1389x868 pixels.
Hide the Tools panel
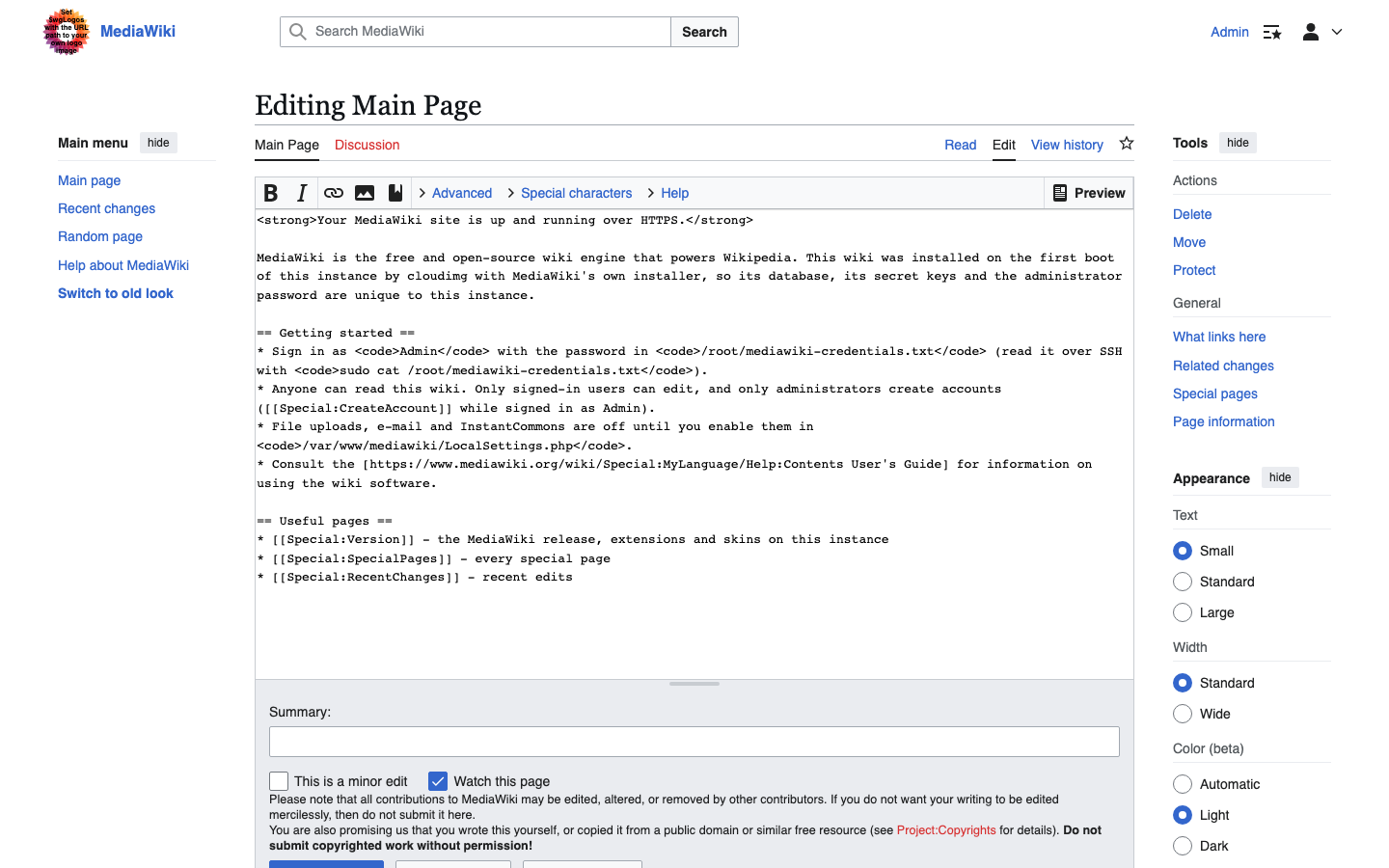coord(1238,143)
